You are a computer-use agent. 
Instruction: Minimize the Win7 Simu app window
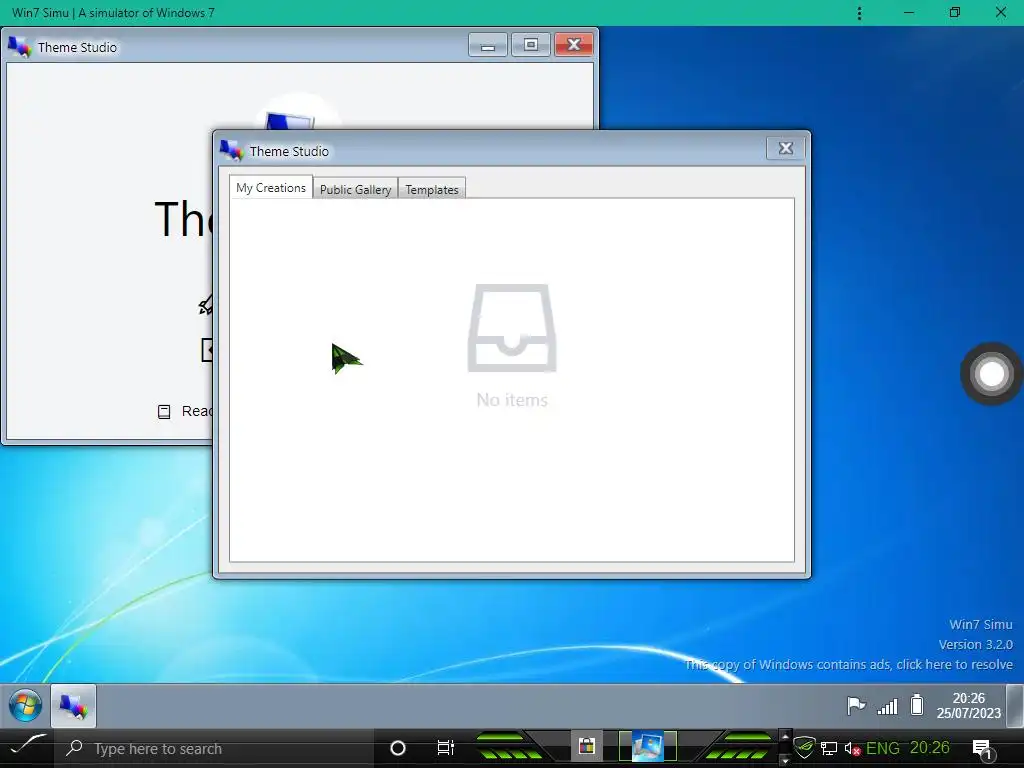[x=908, y=12]
